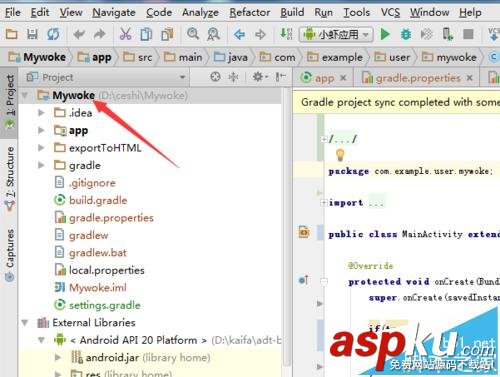Click the Undo arrow icon
This screenshot has width=500, height=377.
pyautogui.click(x=79, y=34)
